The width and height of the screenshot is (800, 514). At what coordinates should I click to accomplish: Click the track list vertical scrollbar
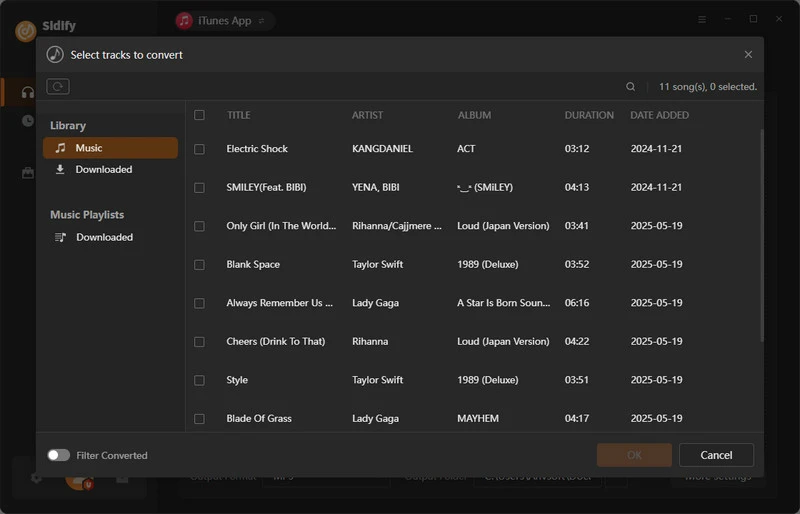[x=762, y=235]
